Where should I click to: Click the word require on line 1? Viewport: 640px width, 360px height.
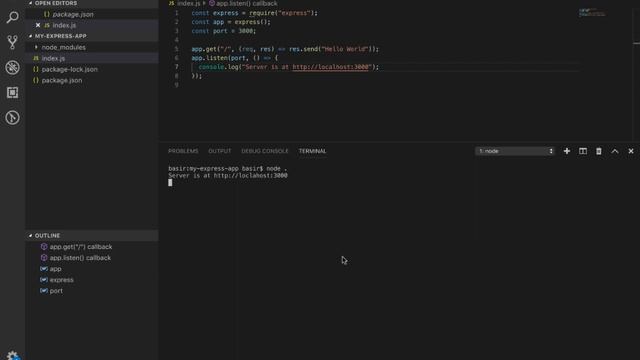[x=262, y=13]
